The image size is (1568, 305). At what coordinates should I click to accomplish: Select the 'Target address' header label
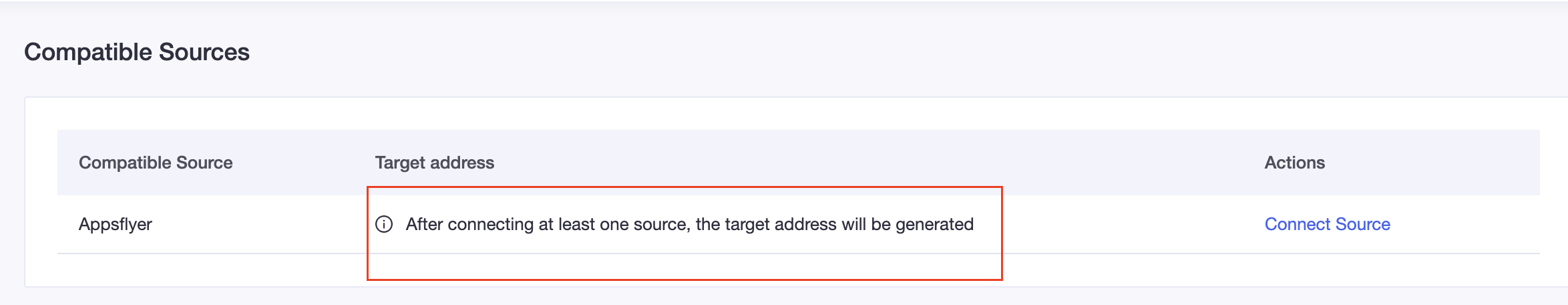pos(434,163)
